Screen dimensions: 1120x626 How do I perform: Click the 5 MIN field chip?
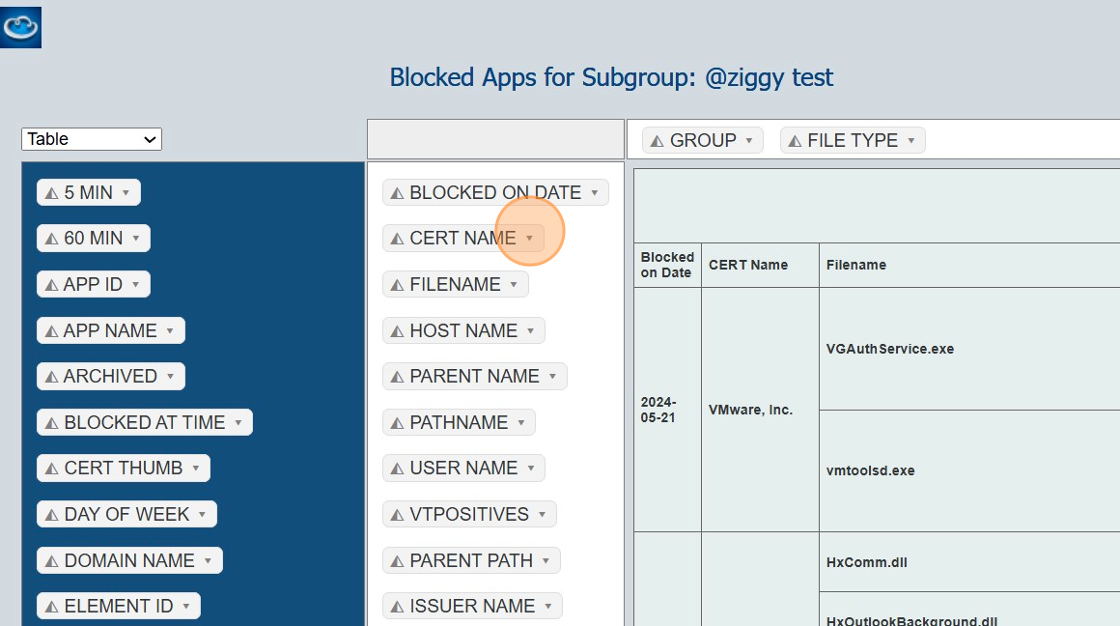point(88,192)
